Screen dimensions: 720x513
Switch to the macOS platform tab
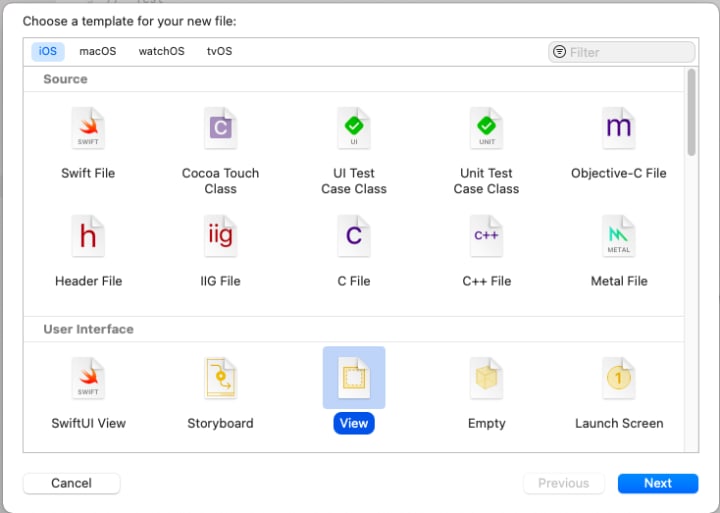coord(98,51)
